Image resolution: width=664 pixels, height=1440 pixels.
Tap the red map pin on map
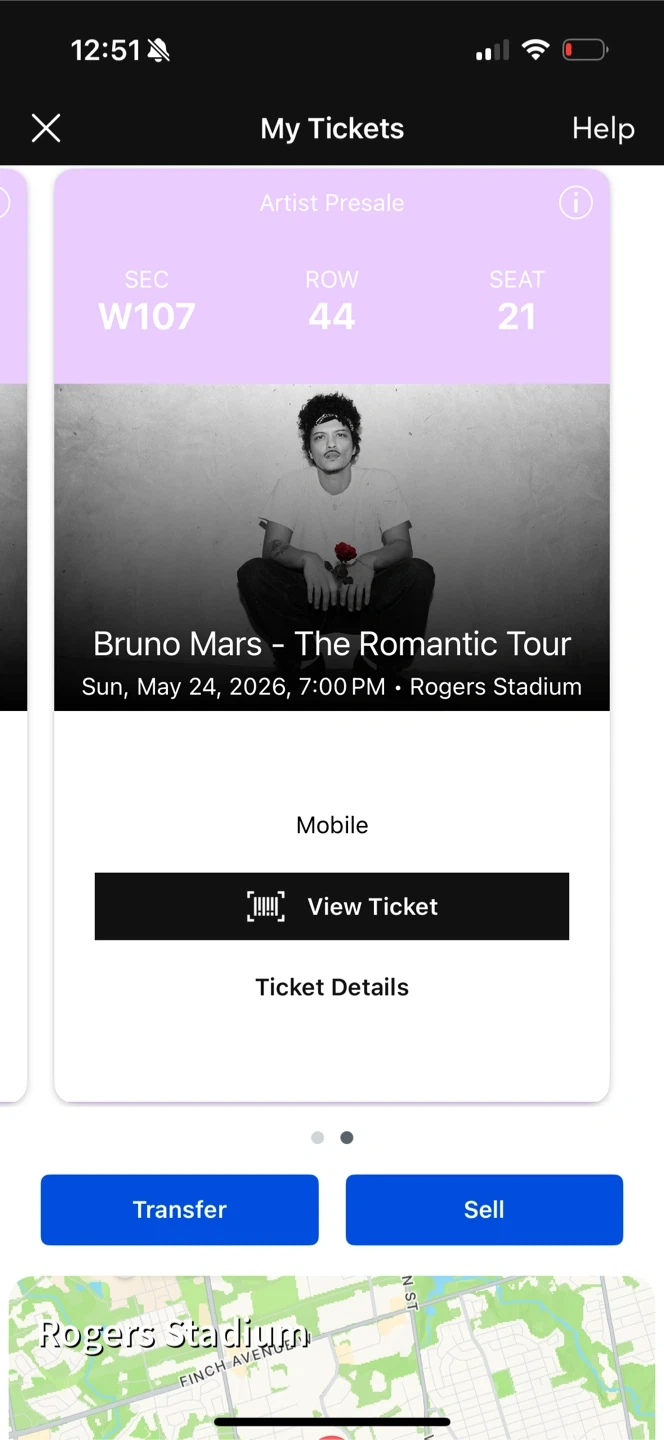[x=331, y=1436]
